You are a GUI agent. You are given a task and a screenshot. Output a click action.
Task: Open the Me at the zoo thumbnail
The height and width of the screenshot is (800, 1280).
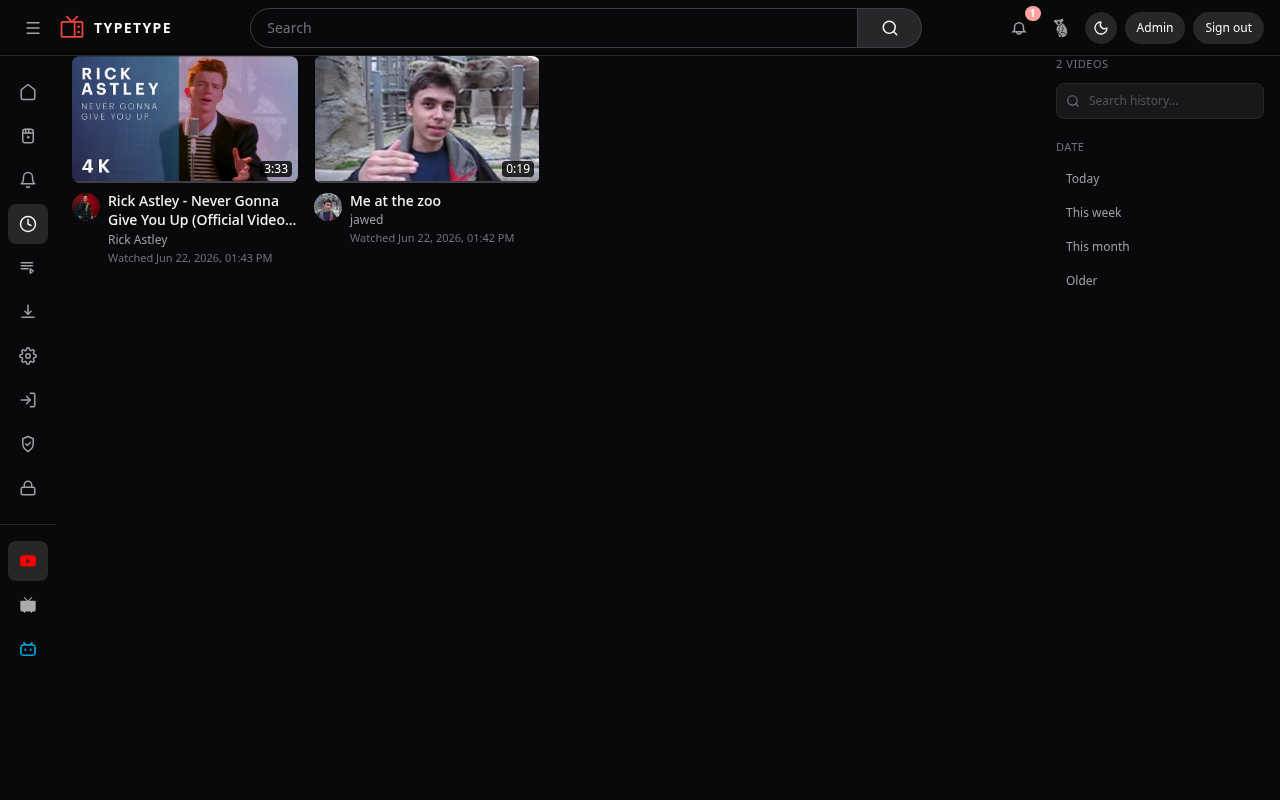(427, 119)
